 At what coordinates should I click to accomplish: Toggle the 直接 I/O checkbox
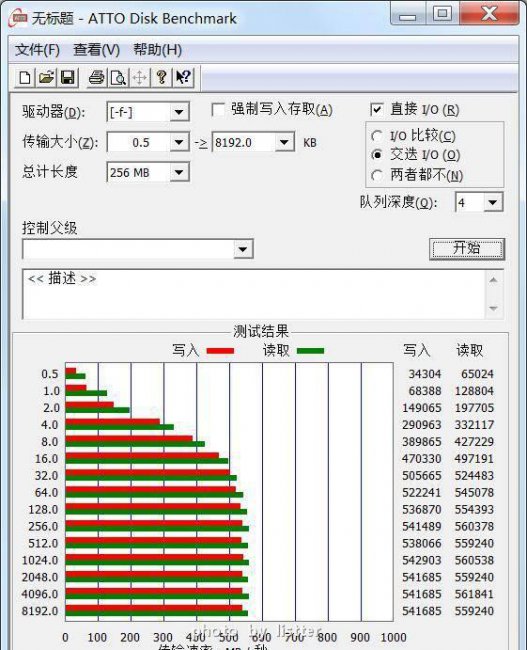coord(376,110)
